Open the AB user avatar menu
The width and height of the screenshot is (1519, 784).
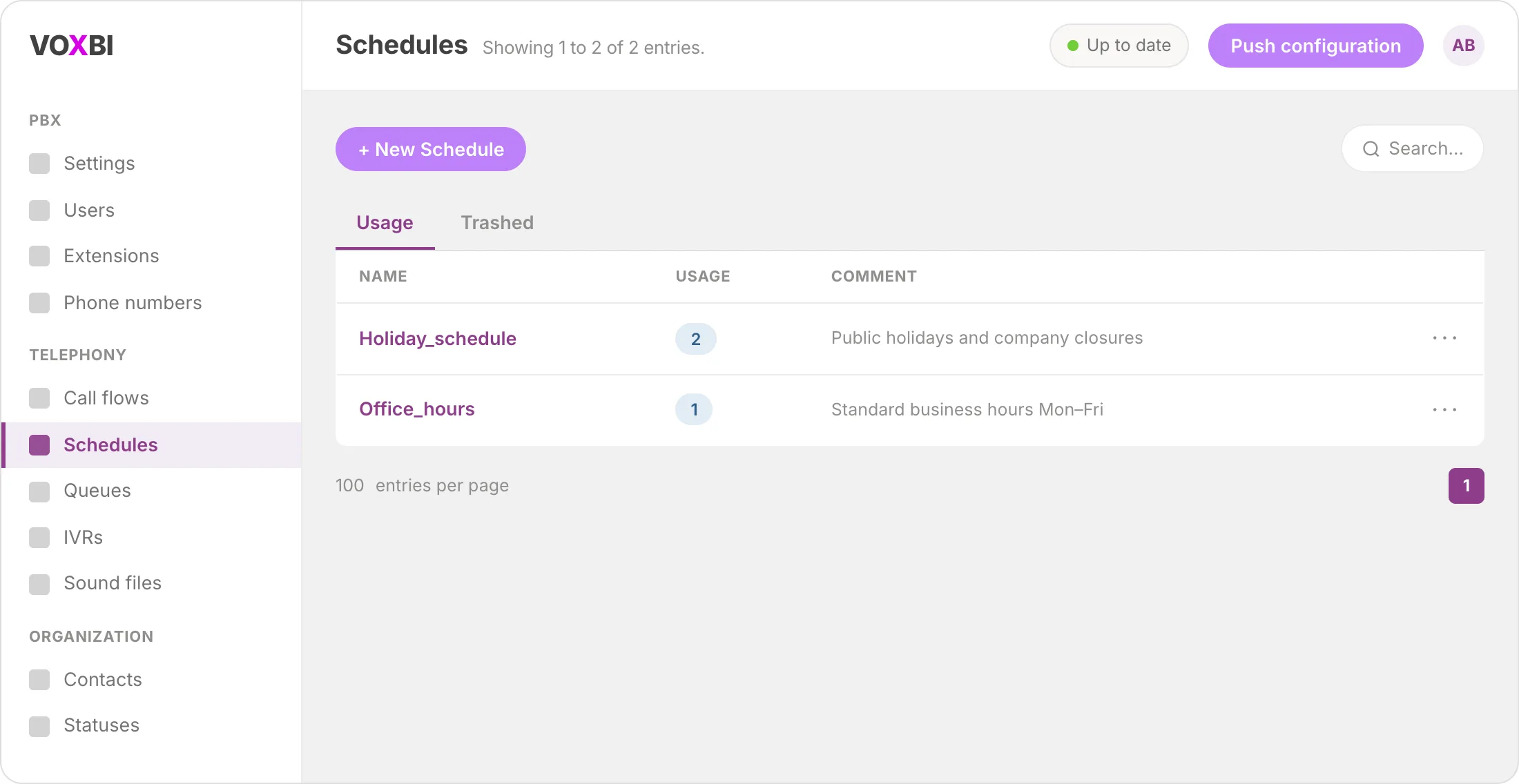(x=1463, y=46)
